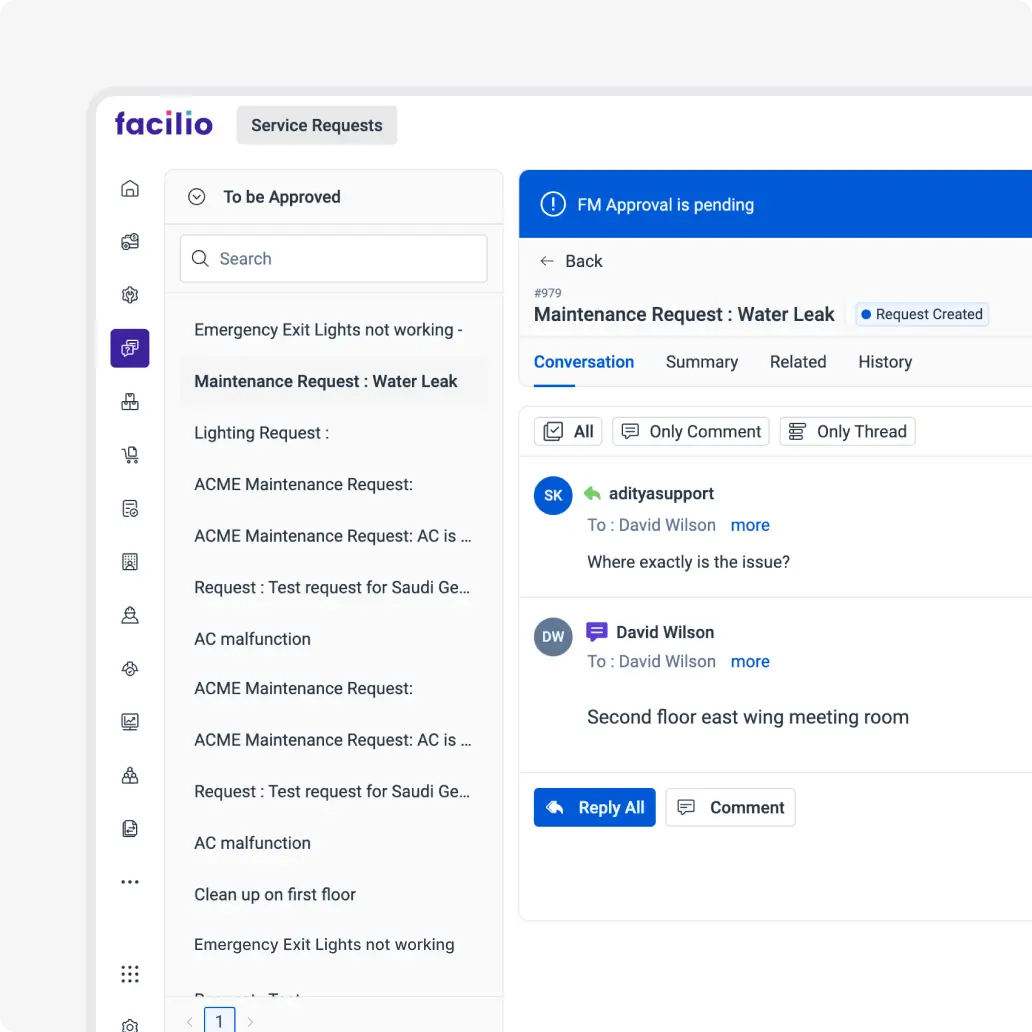Expand the To be Approved list dropdown
Image resolution: width=1032 pixels, height=1032 pixels.
(197, 197)
